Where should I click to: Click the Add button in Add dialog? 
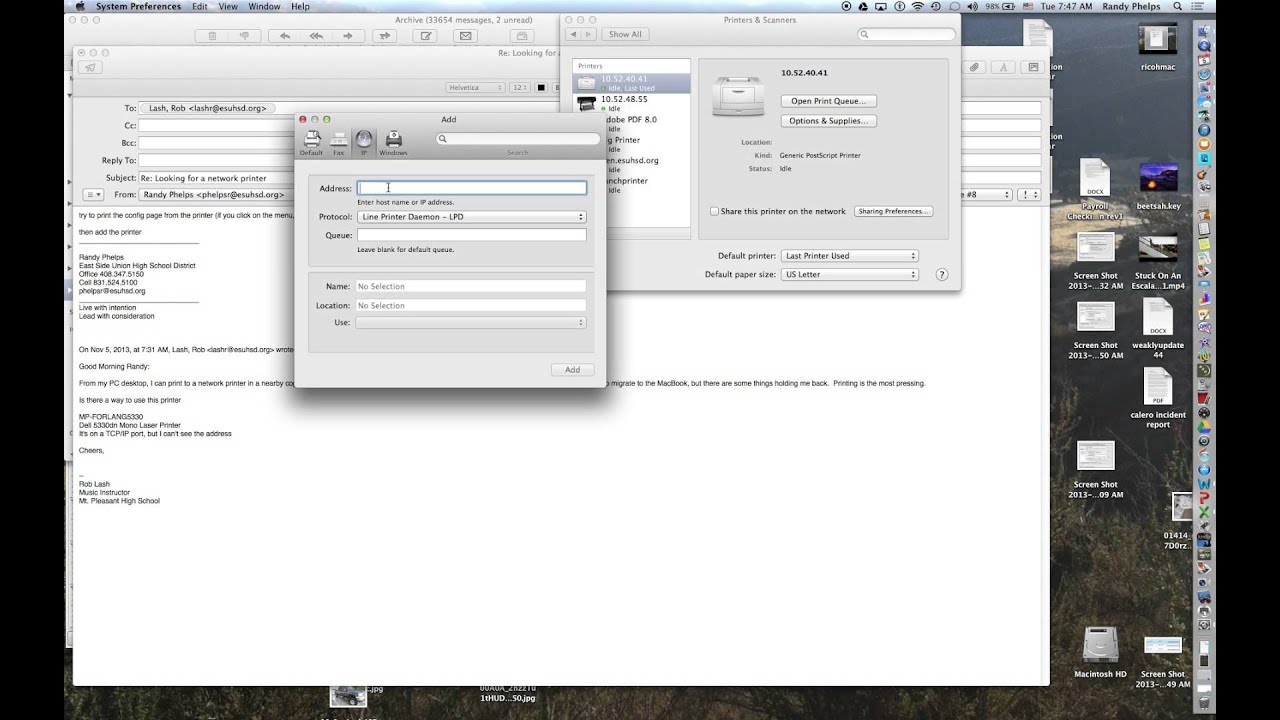coord(572,370)
